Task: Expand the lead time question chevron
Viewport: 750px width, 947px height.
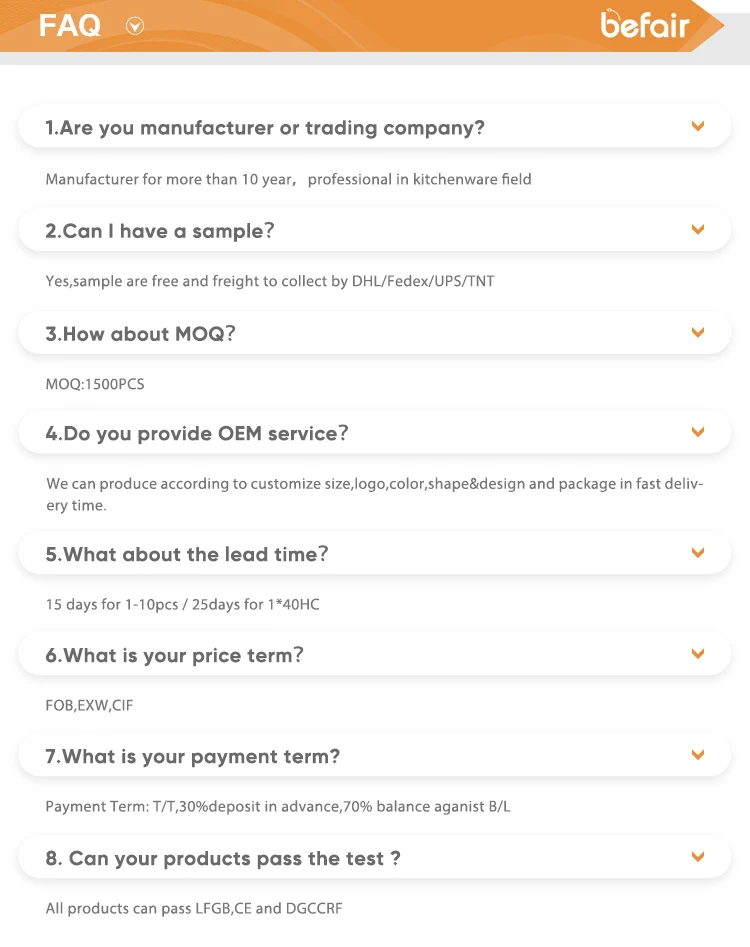Action: pyautogui.click(x=698, y=553)
